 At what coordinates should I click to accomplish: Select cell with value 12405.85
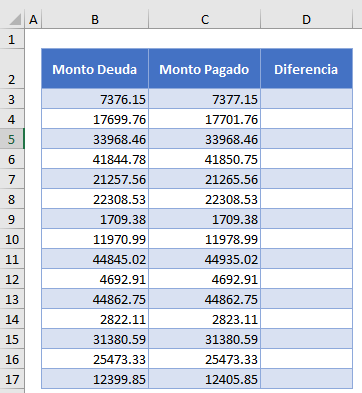pos(204,379)
